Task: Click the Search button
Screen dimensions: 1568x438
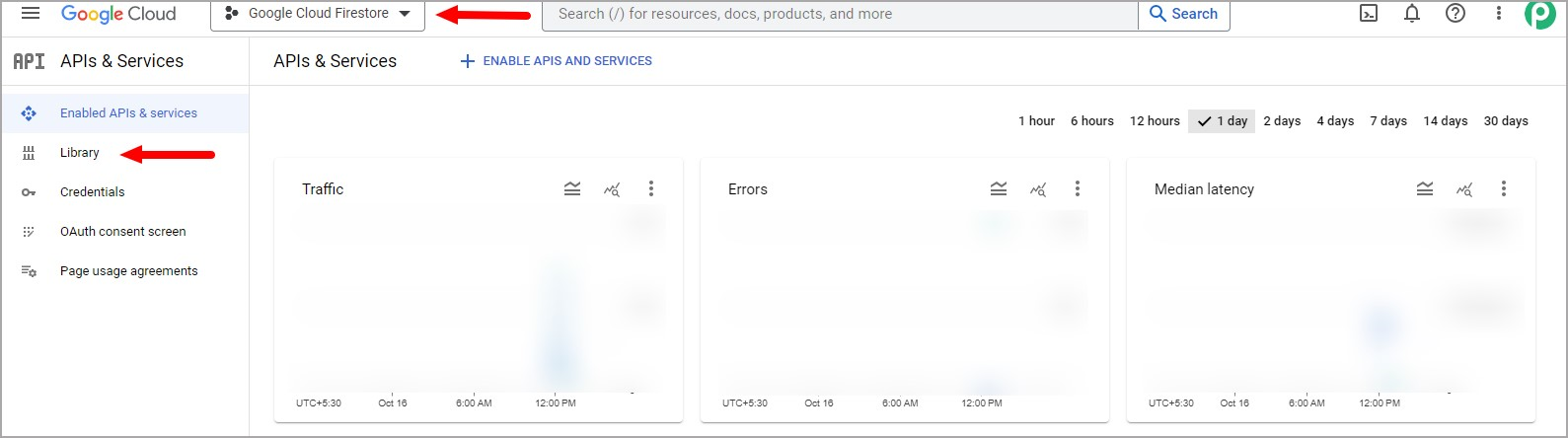Action: click(x=1184, y=14)
